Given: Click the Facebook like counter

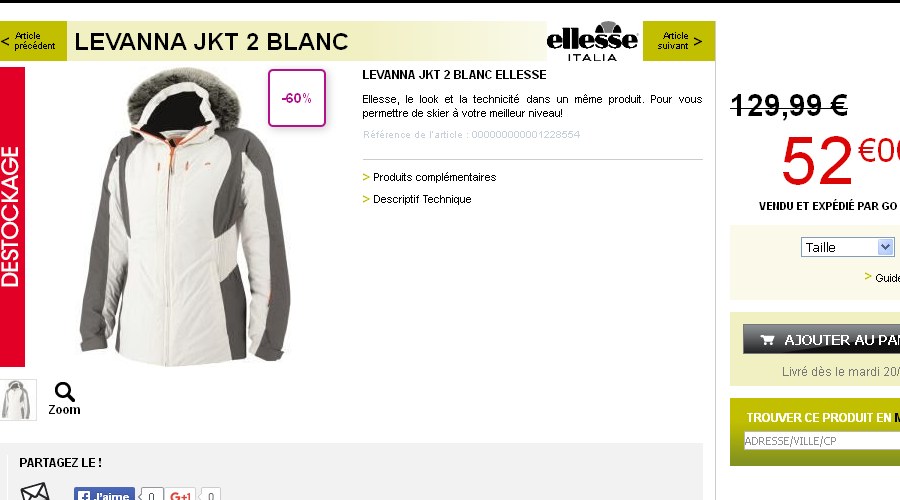Looking at the screenshot, I should pyautogui.click(x=152, y=495).
